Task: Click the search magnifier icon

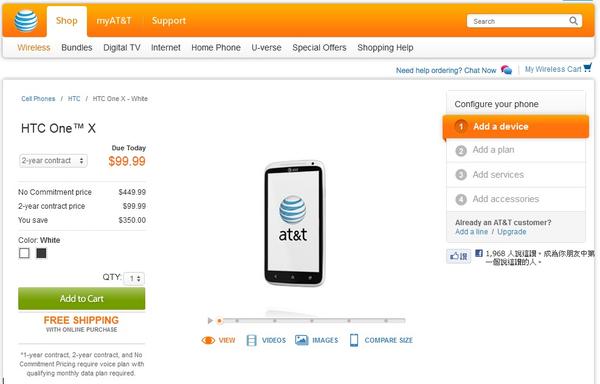Action: [573, 21]
